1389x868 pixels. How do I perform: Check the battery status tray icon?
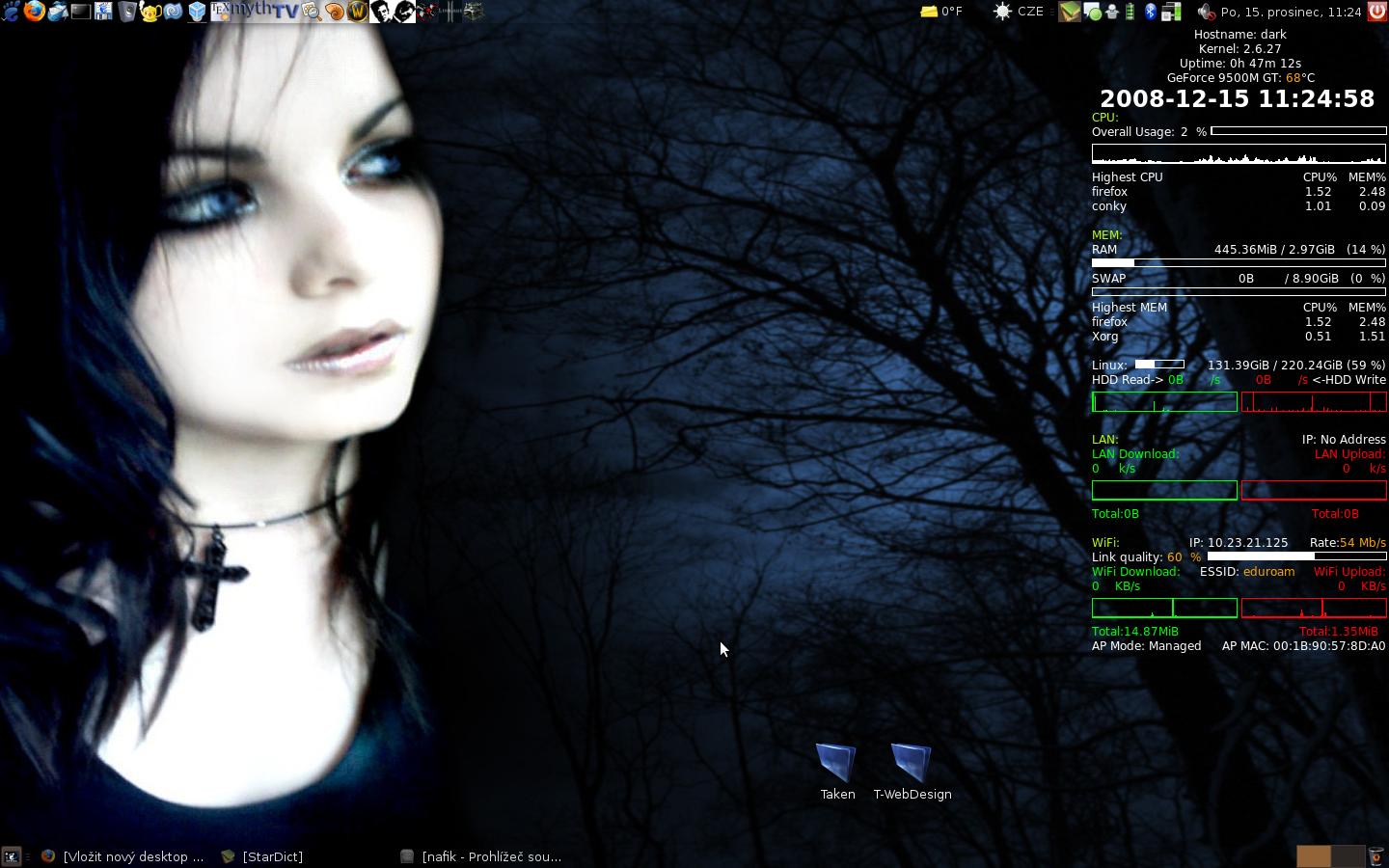(x=1130, y=12)
